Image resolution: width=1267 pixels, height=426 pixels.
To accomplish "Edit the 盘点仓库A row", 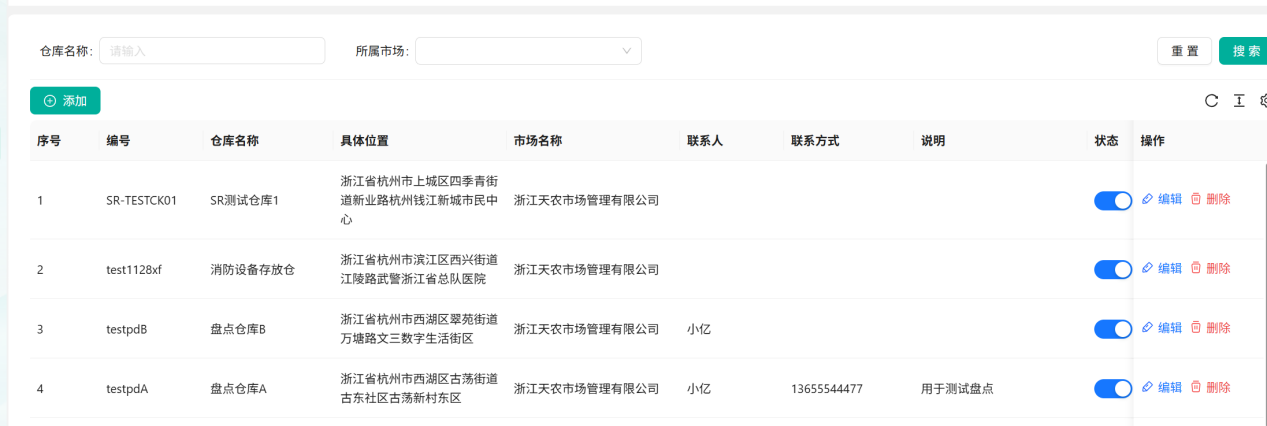I will (x=1162, y=387).
